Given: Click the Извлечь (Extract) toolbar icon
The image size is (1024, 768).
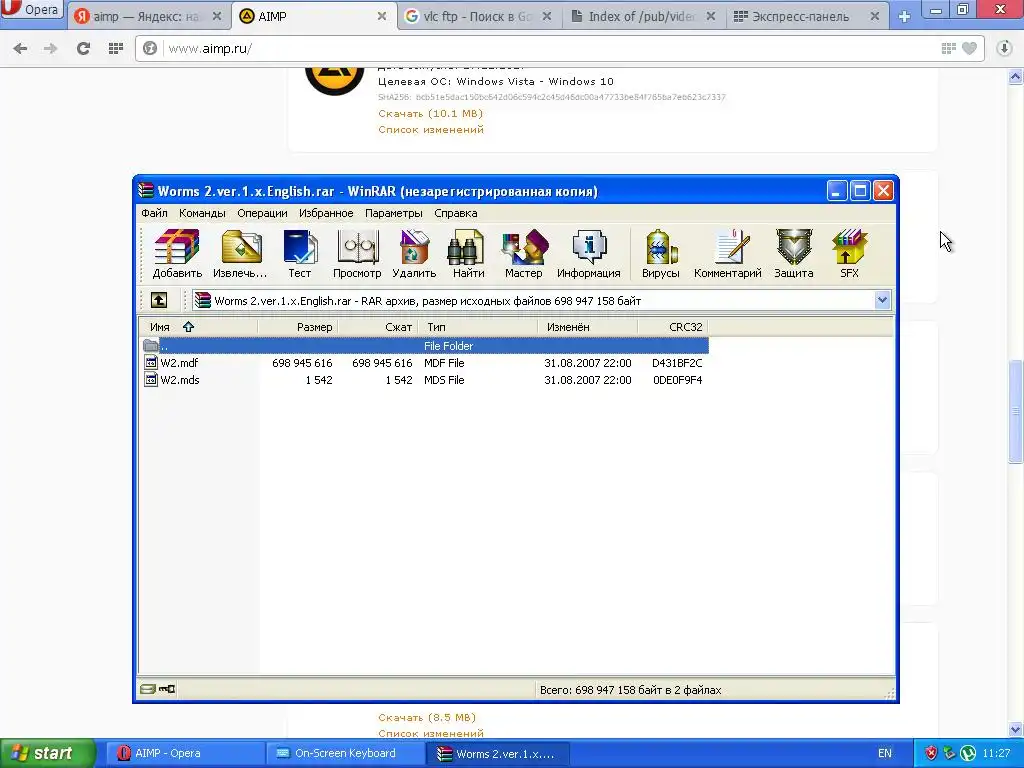Looking at the screenshot, I should click(x=240, y=254).
